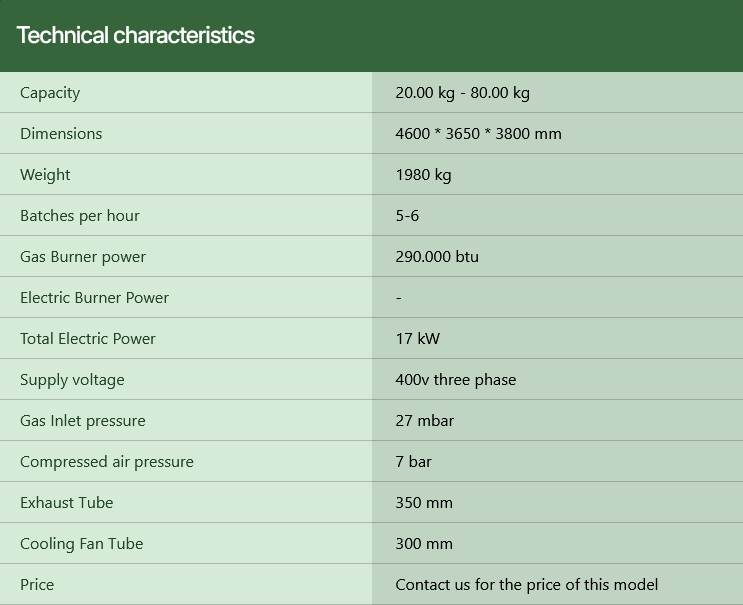This screenshot has height=605, width=743.
Task: Click the Compressed air pressure label
Action: point(107,462)
